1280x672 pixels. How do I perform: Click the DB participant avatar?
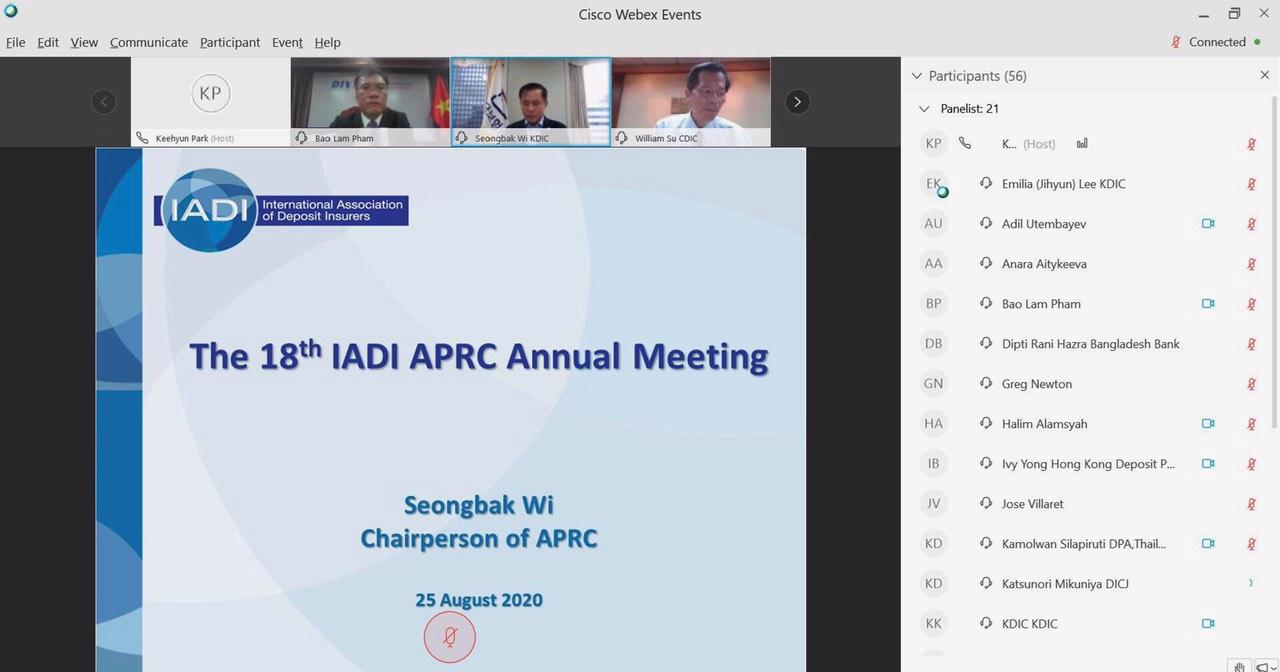pos(933,344)
